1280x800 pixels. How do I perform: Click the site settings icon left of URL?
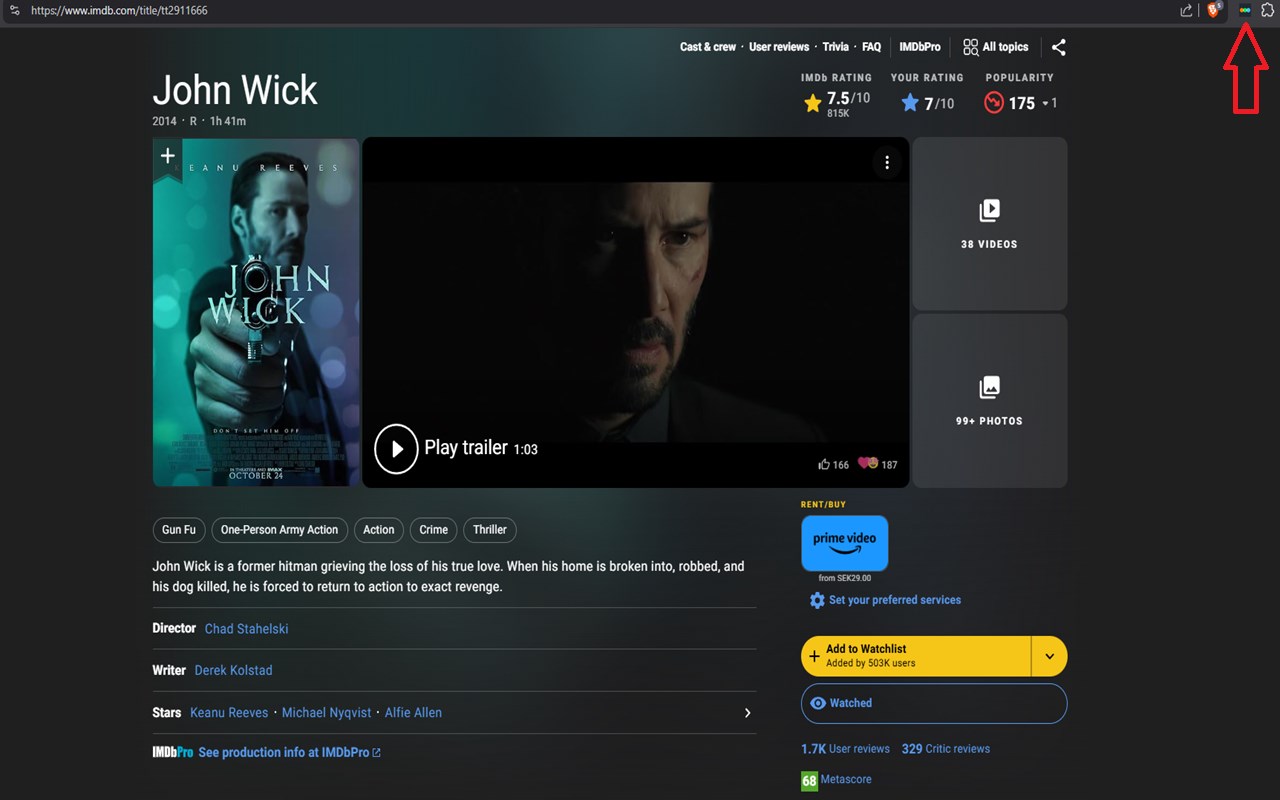(15, 10)
